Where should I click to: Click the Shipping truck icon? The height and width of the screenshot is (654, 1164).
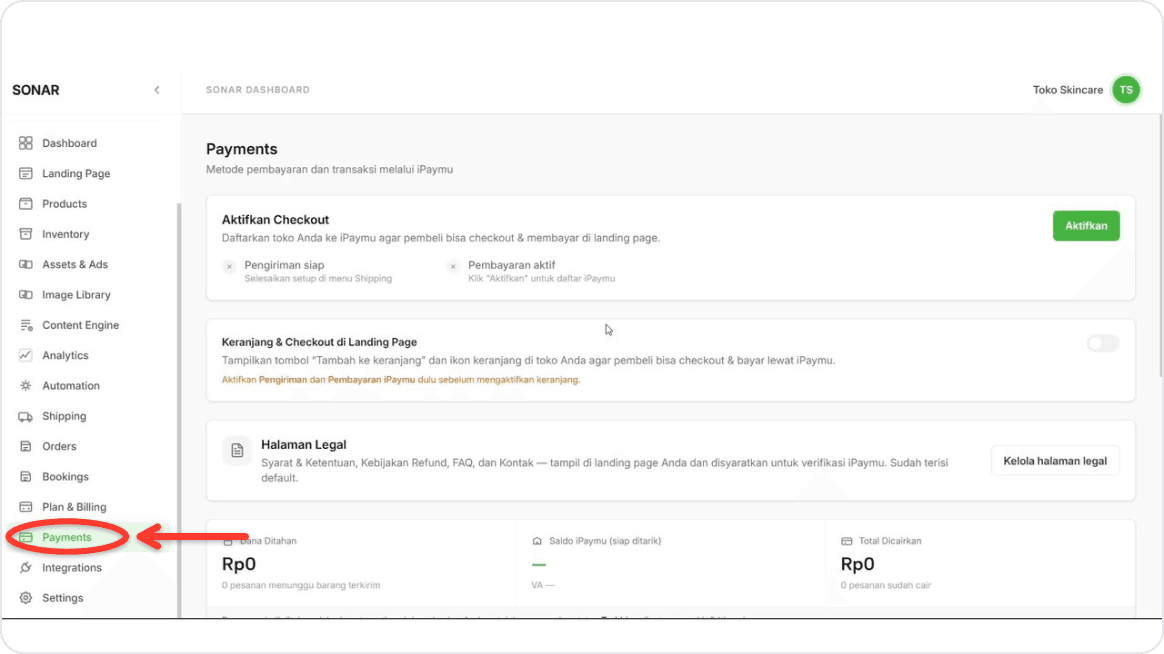26,416
